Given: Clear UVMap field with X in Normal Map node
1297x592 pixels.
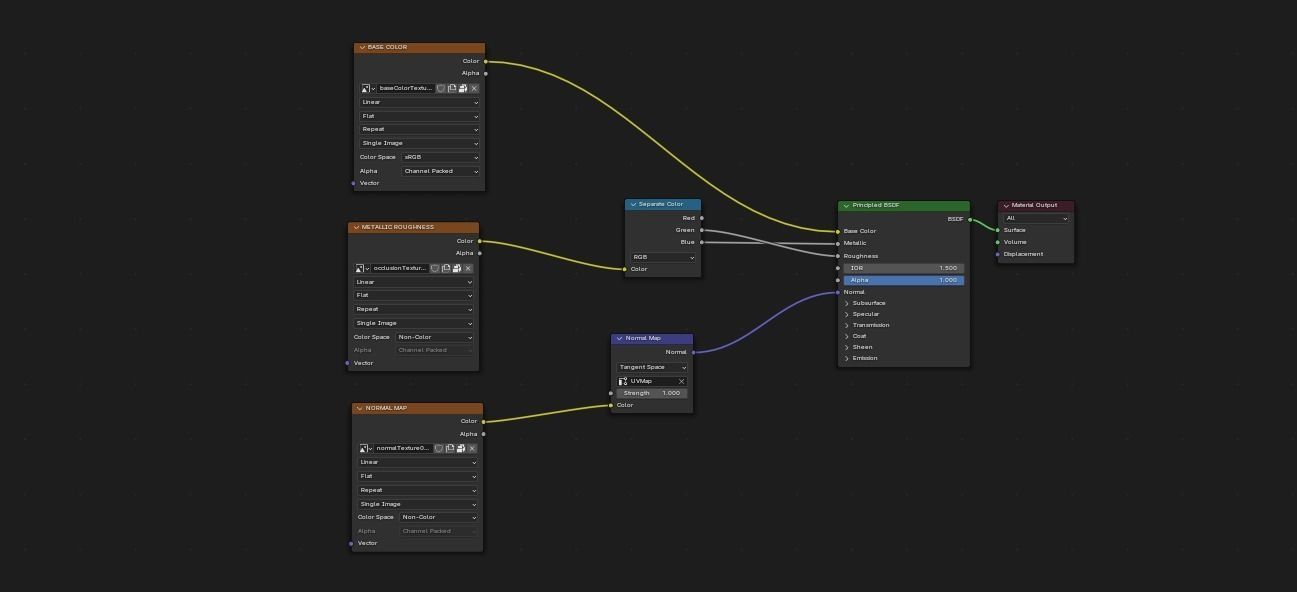Looking at the screenshot, I should pos(682,381).
